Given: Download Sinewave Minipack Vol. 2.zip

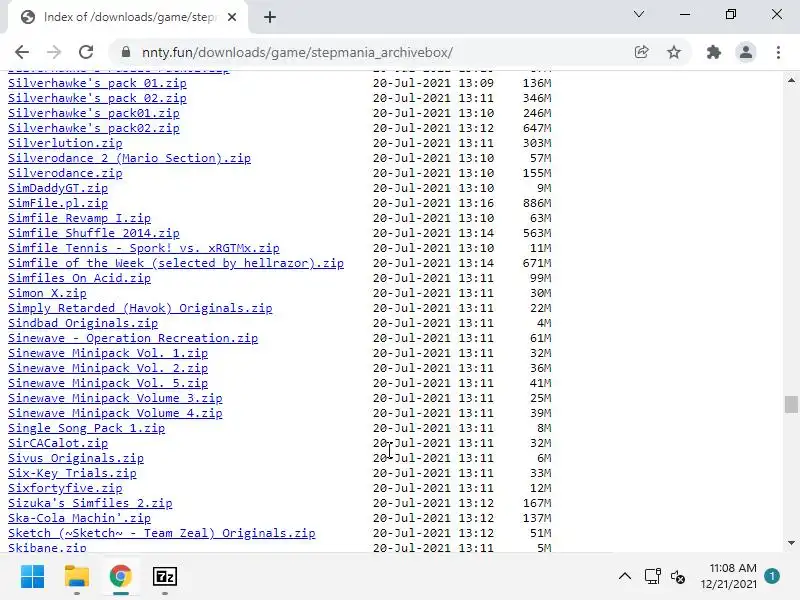Looking at the screenshot, I should point(108,368).
